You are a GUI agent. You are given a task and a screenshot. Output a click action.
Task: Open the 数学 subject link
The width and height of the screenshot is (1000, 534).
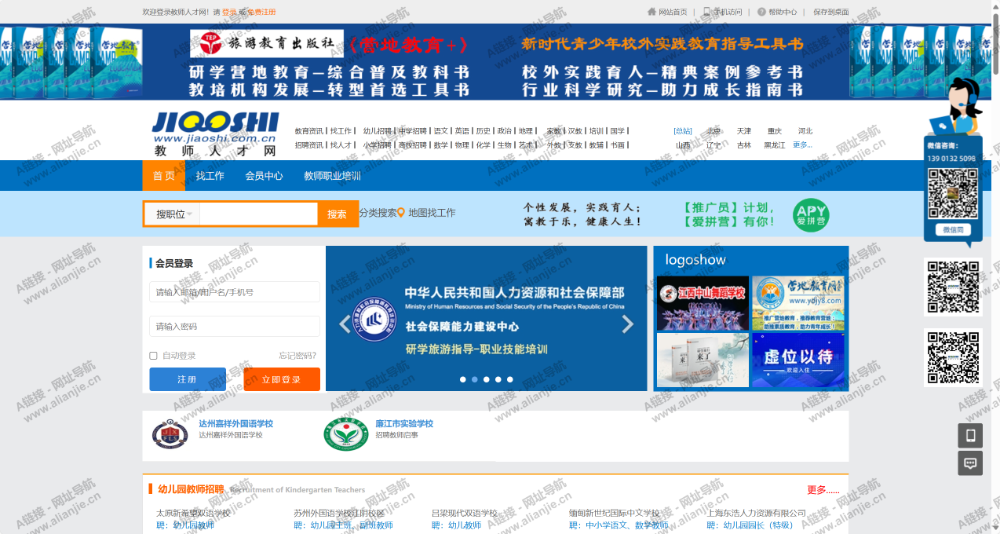click(441, 145)
